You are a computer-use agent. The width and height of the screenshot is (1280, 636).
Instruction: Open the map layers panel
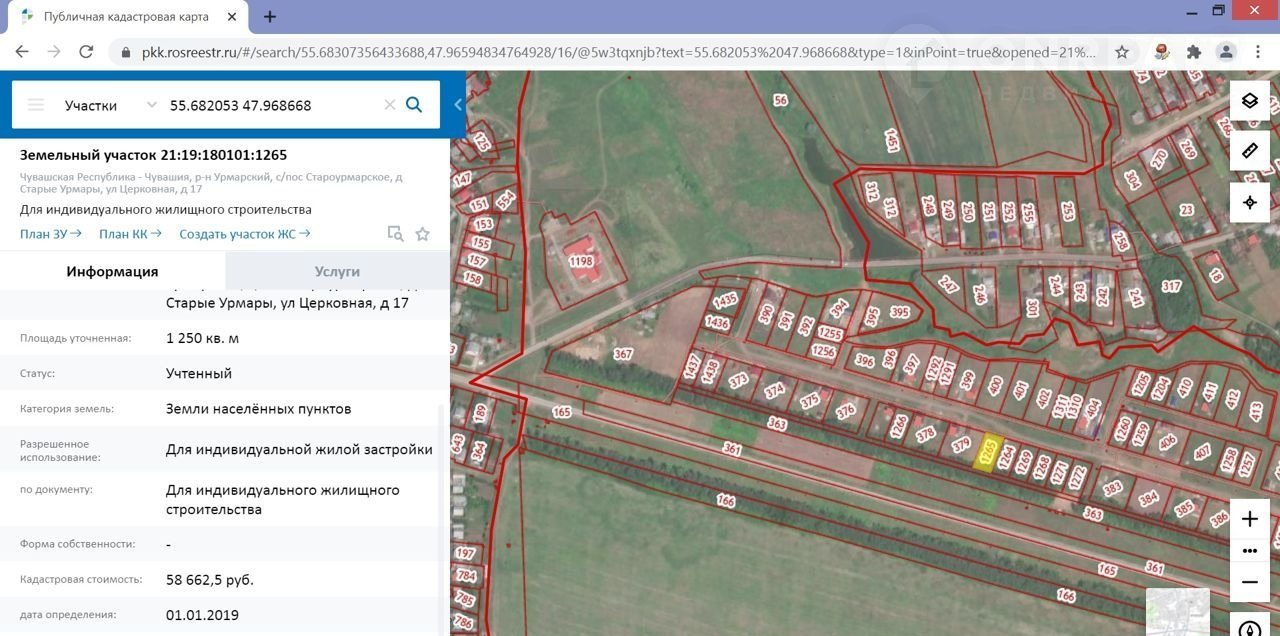click(1249, 101)
